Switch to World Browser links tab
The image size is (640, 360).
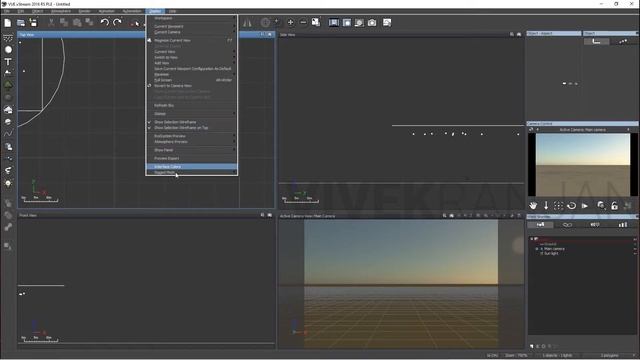click(x=567, y=224)
